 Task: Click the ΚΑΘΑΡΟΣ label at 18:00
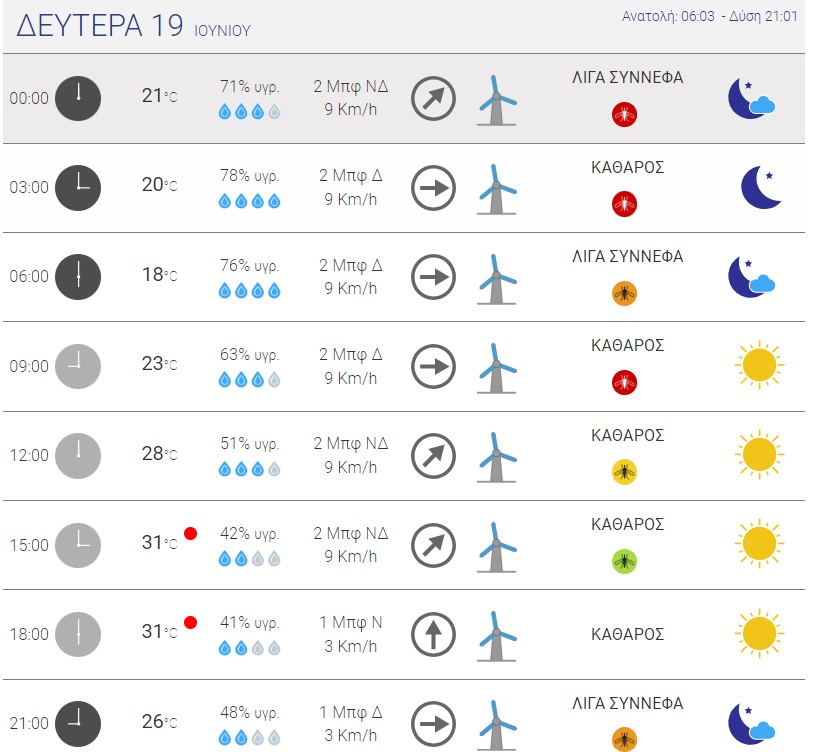[627, 635]
